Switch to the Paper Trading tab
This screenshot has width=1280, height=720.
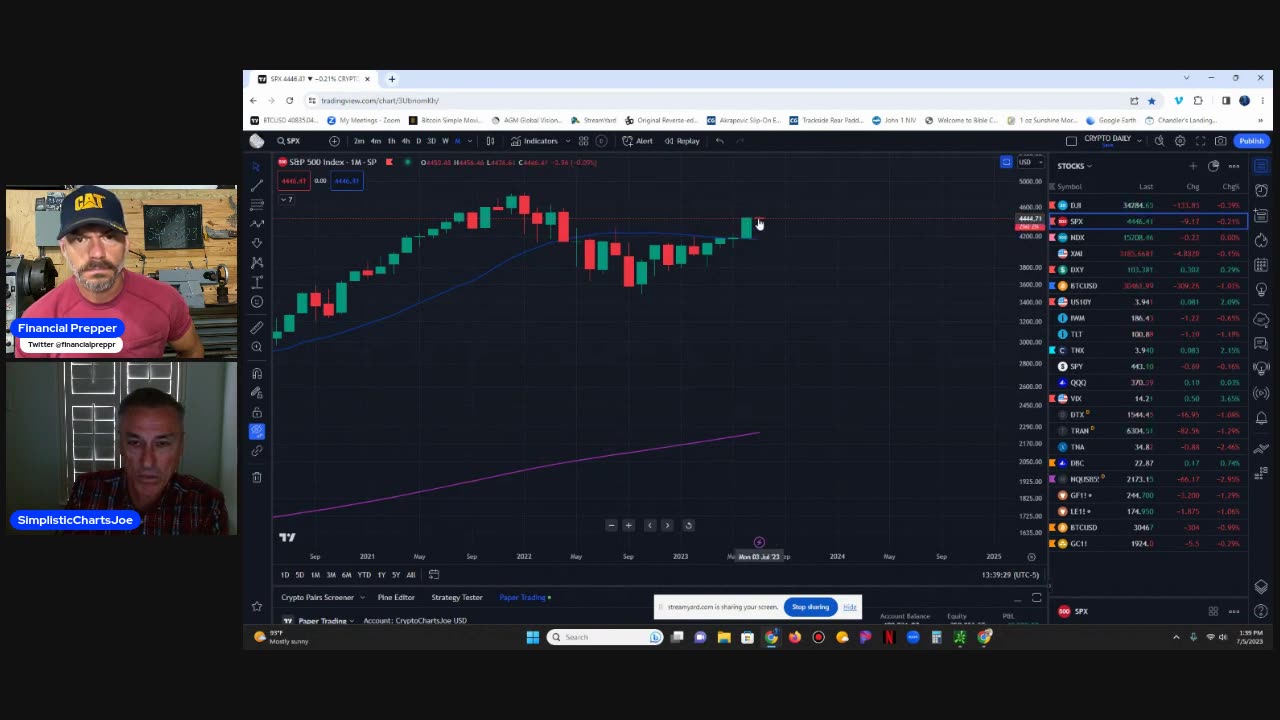523,598
